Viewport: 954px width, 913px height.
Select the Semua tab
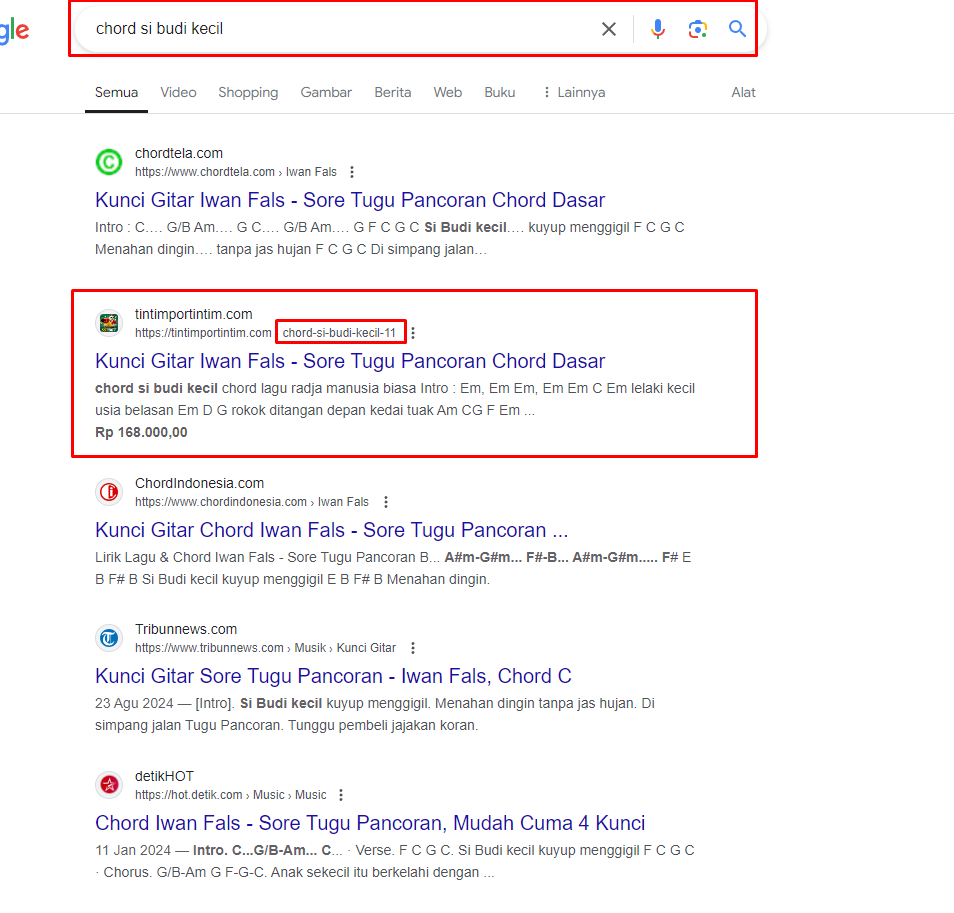[x=116, y=92]
